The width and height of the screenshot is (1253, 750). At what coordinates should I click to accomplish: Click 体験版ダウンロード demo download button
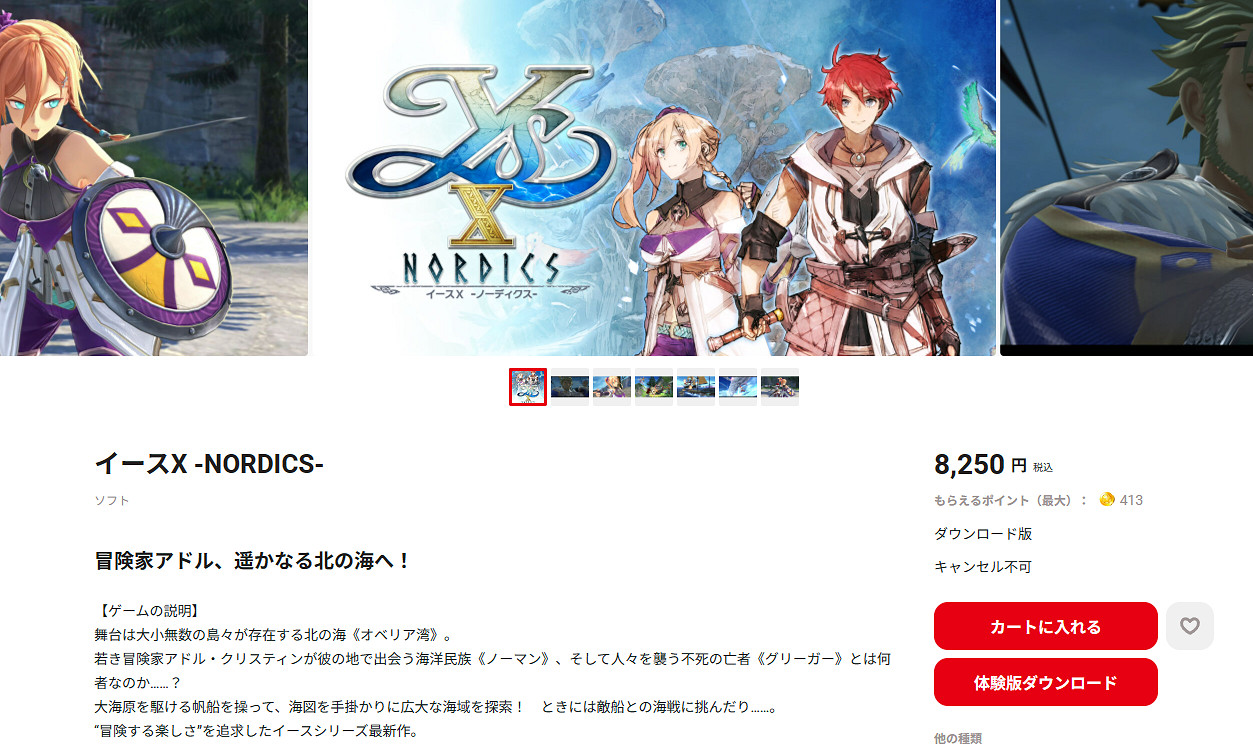coord(1046,682)
